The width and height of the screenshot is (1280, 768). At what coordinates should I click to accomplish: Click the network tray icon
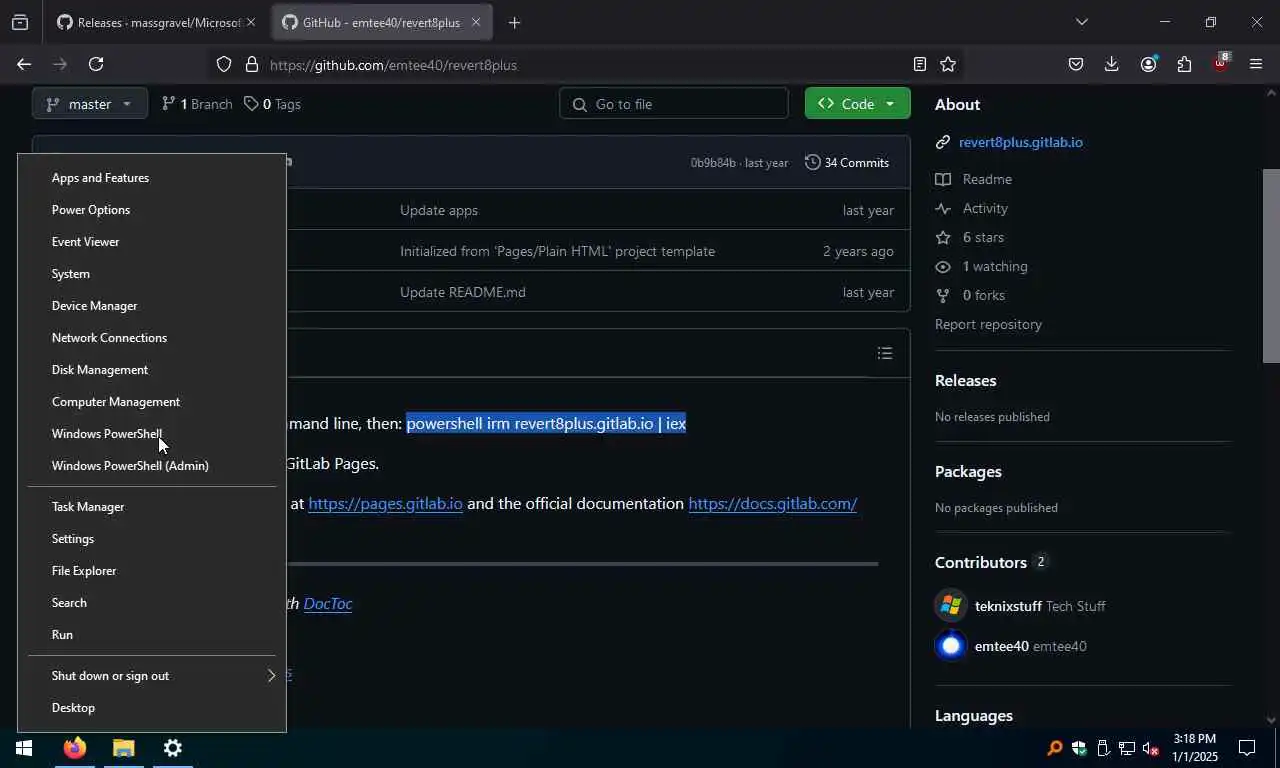point(1127,748)
